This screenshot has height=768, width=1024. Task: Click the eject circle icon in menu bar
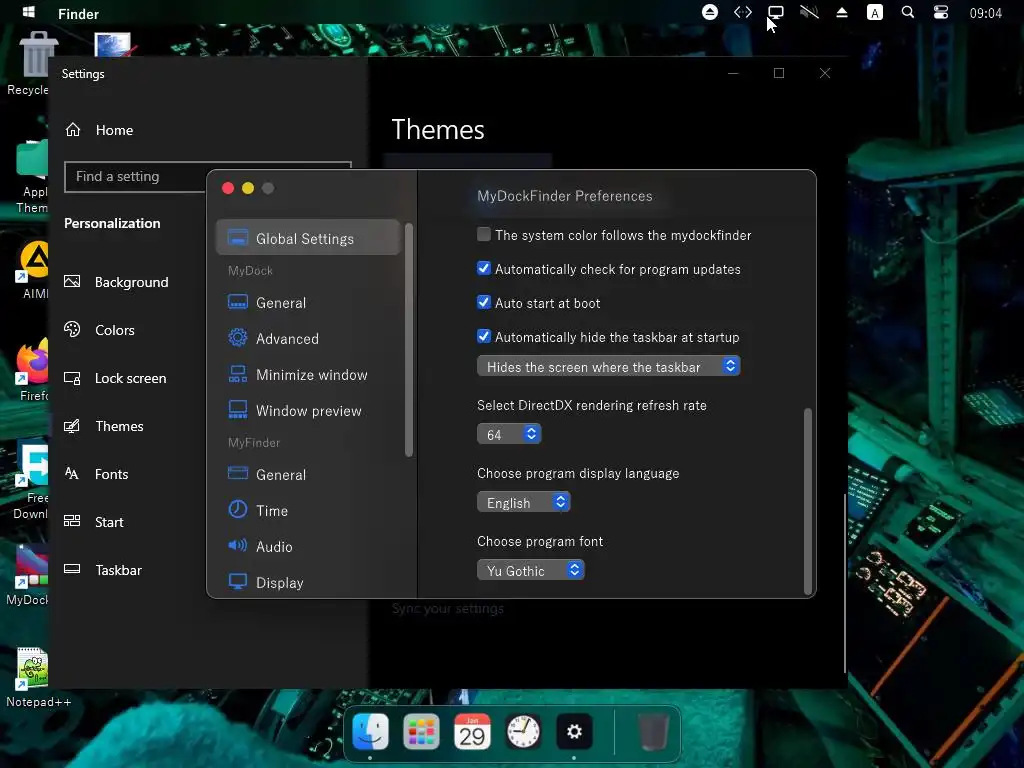710,12
